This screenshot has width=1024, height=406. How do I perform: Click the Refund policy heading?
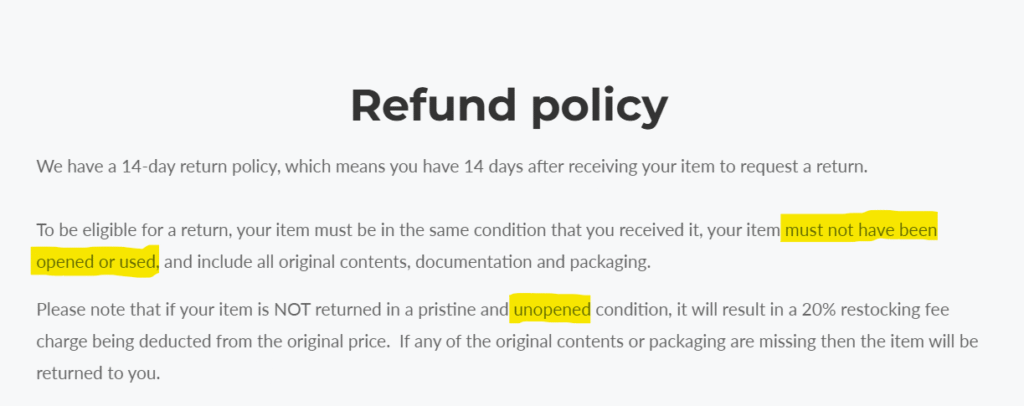[x=509, y=105]
